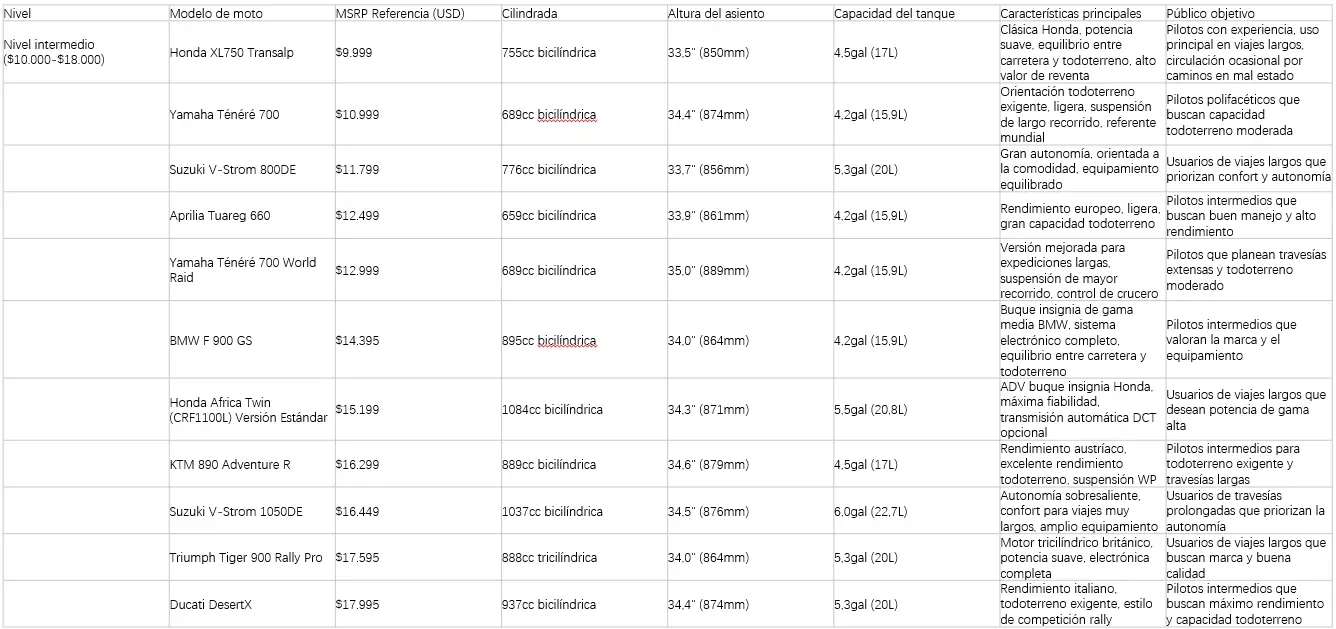
Task: Select the KTM 890 Adventure R cell
Action: click(250, 464)
